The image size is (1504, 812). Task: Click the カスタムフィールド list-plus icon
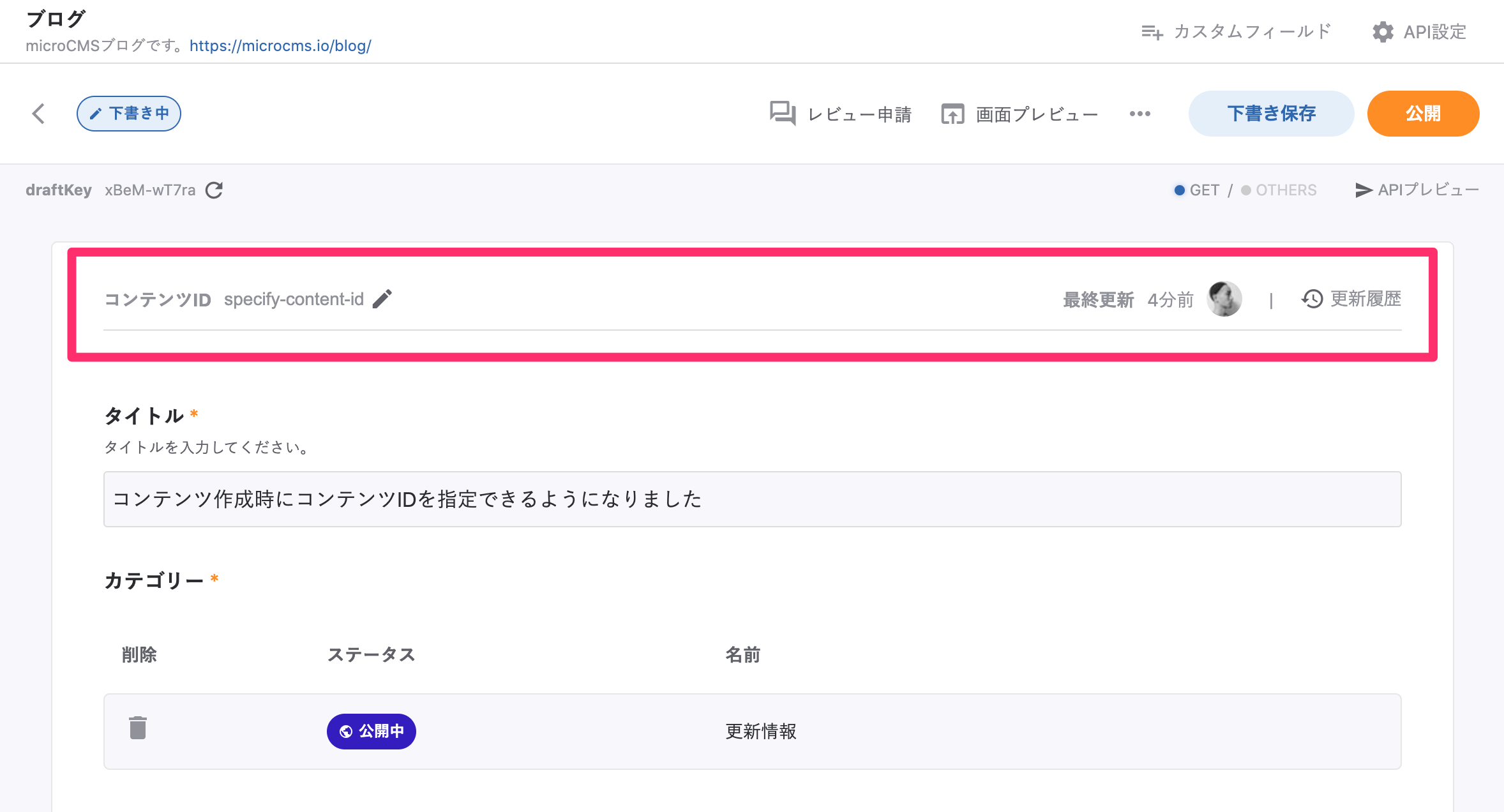coord(1152,32)
